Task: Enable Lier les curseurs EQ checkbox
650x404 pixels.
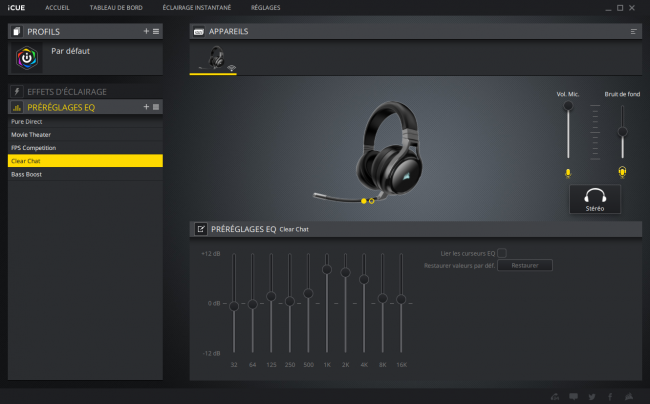Action: point(502,253)
